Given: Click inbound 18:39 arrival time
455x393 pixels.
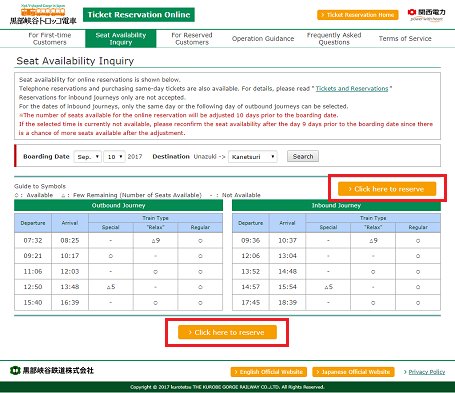Looking at the screenshot, I should (287, 303).
